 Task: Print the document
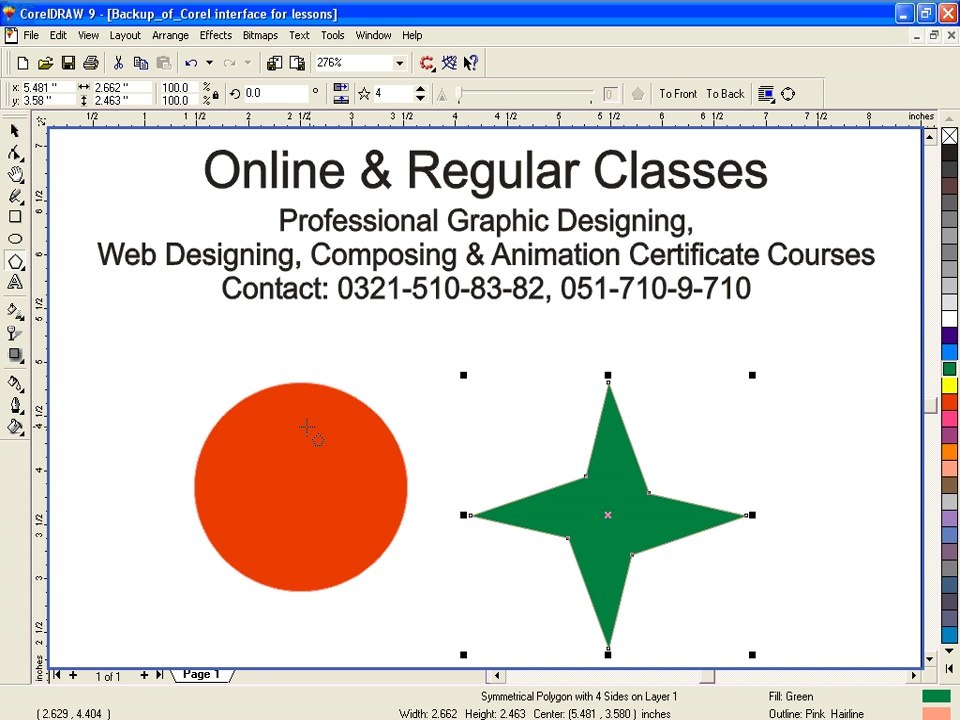tap(91, 62)
